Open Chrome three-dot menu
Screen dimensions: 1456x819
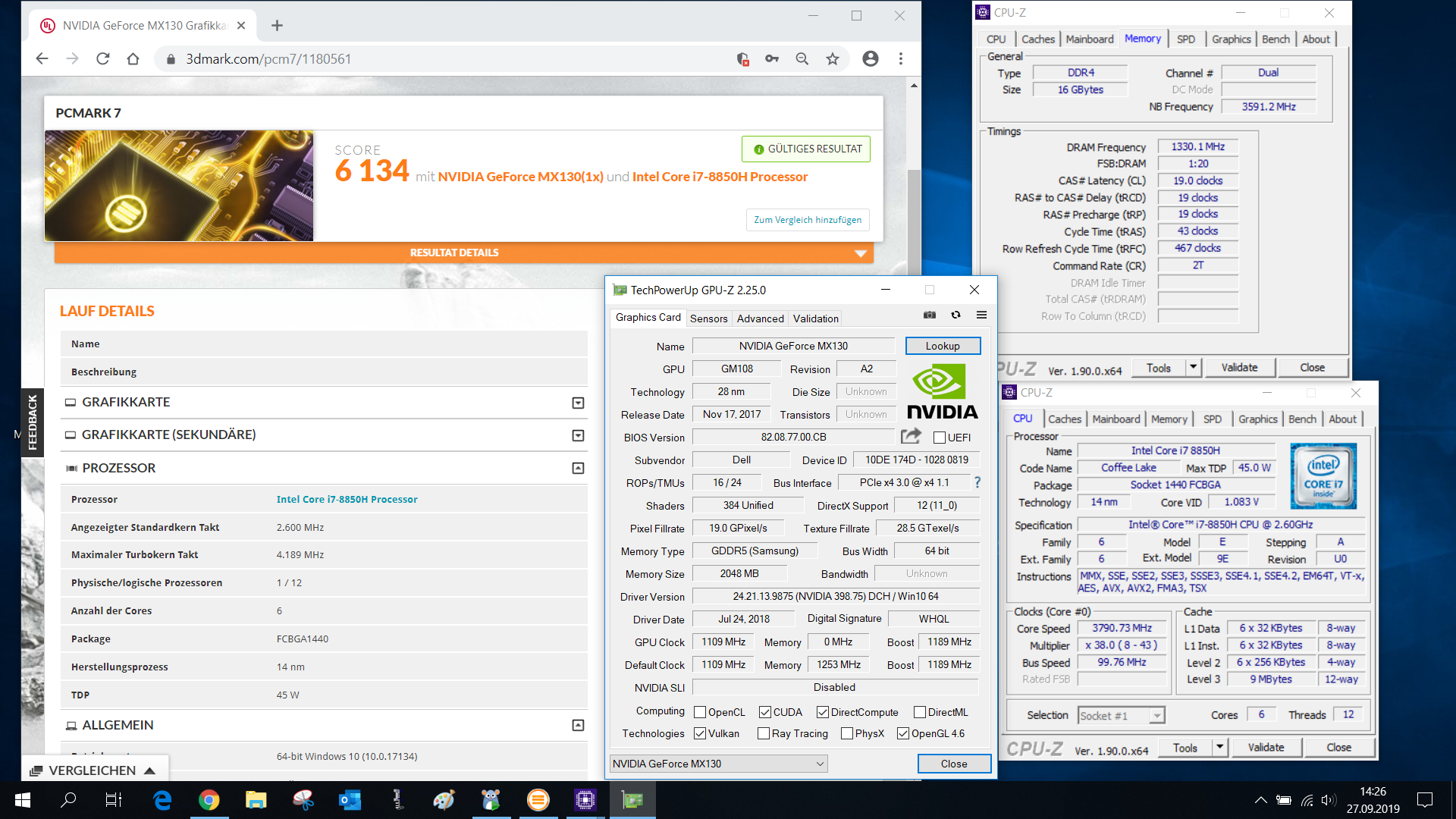pos(901,58)
